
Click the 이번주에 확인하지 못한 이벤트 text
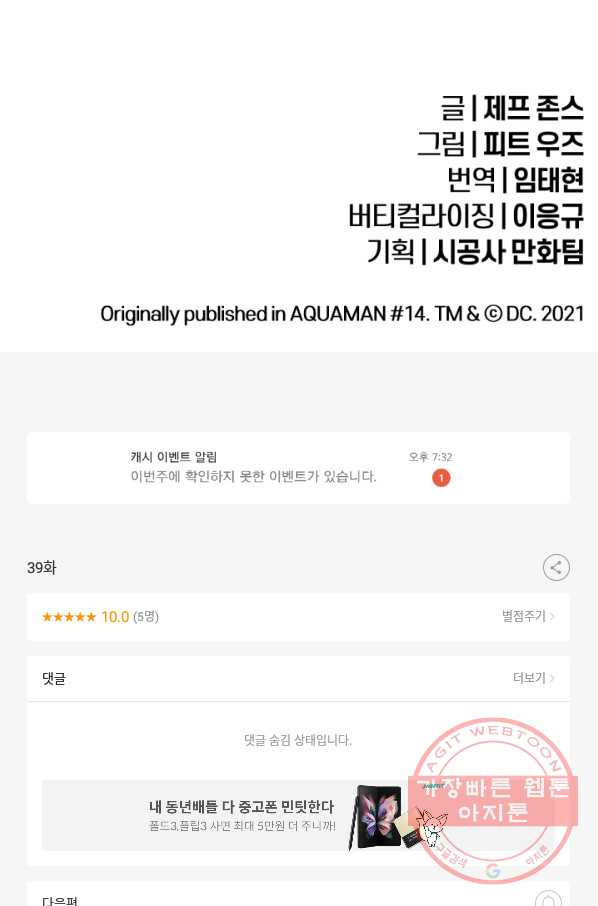(253, 477)
